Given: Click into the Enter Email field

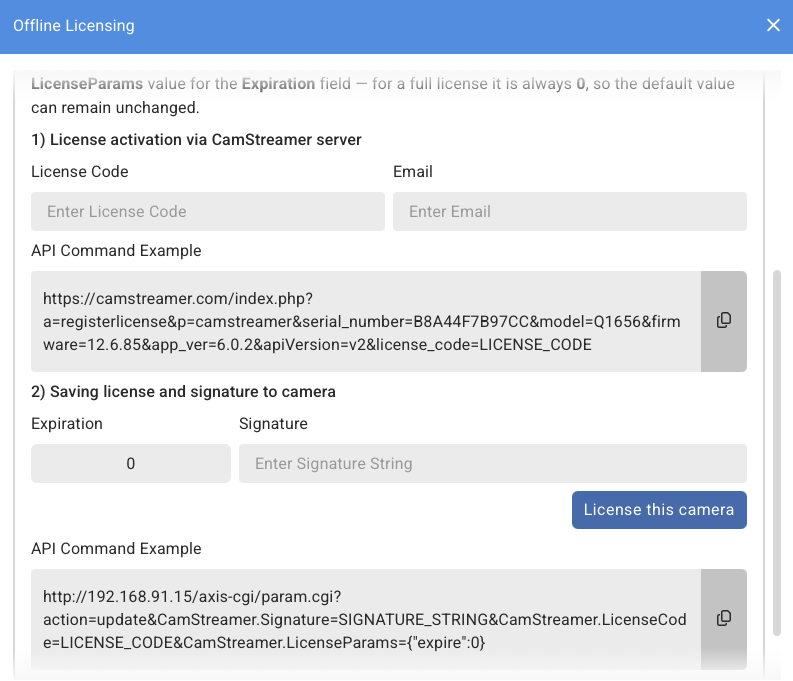Looking at the screenshot, I should [x=569, y=212].
